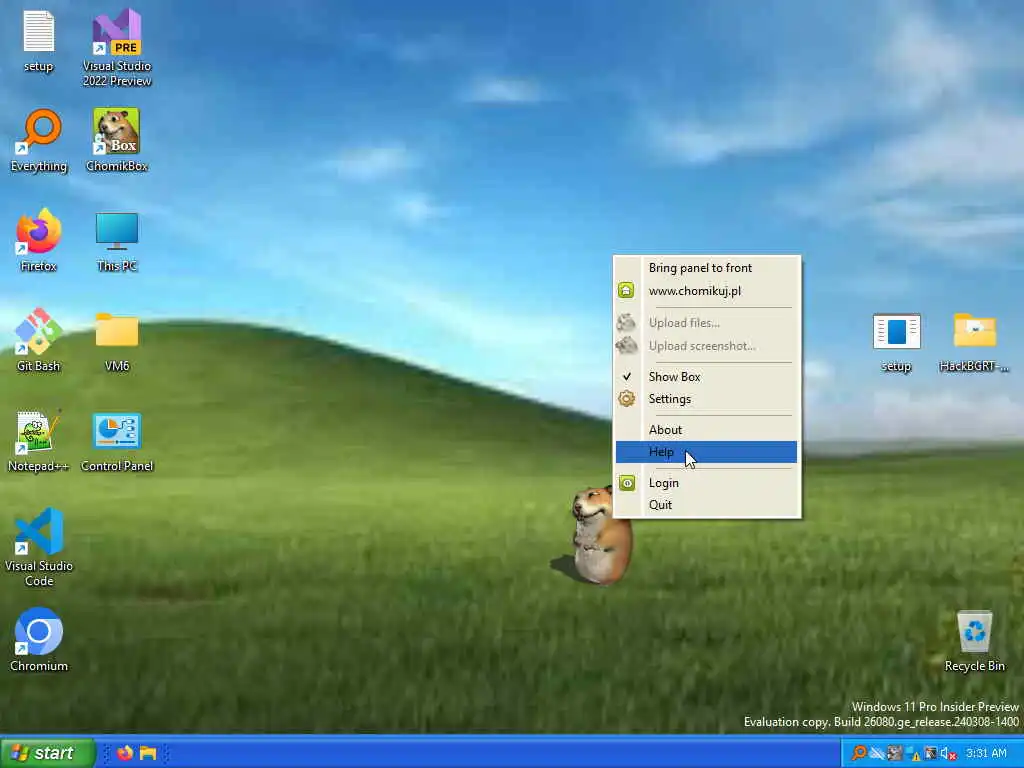
Task: Toggle the Show Box checked option
Action: coord(706,377)
